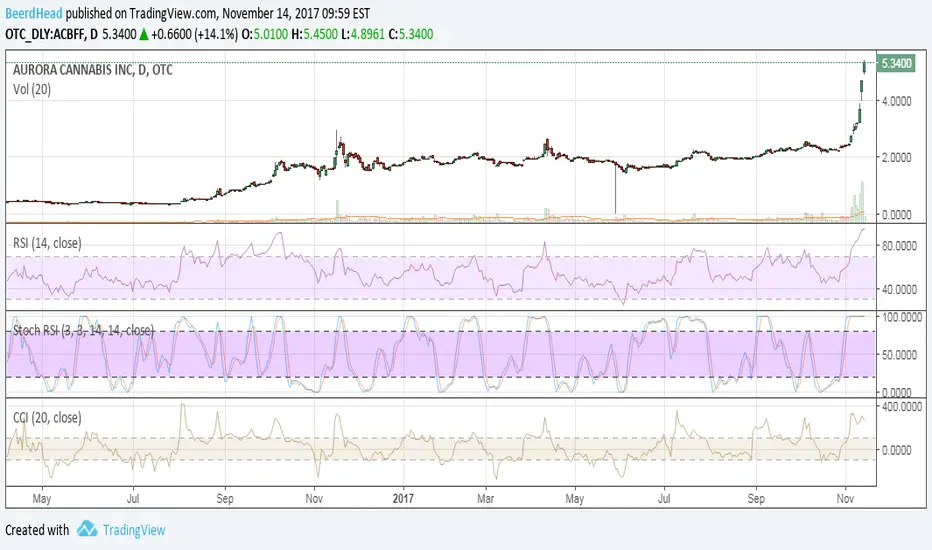The height and width of the screenshot is (550, 932).
Task: Click the 2017 label on time axis
Action: [403, 498]
